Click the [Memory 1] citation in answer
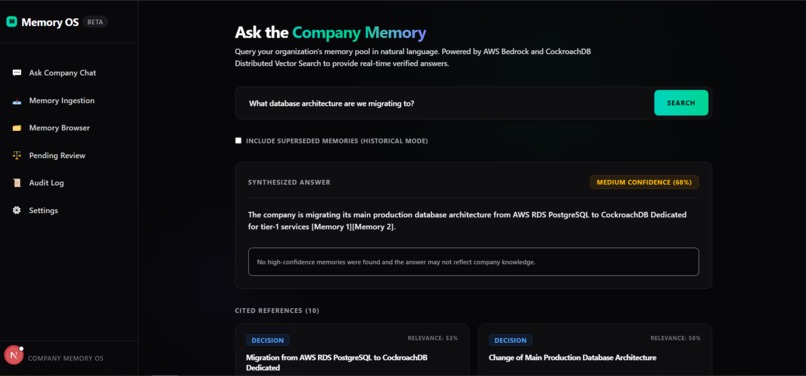 [332, 227]
